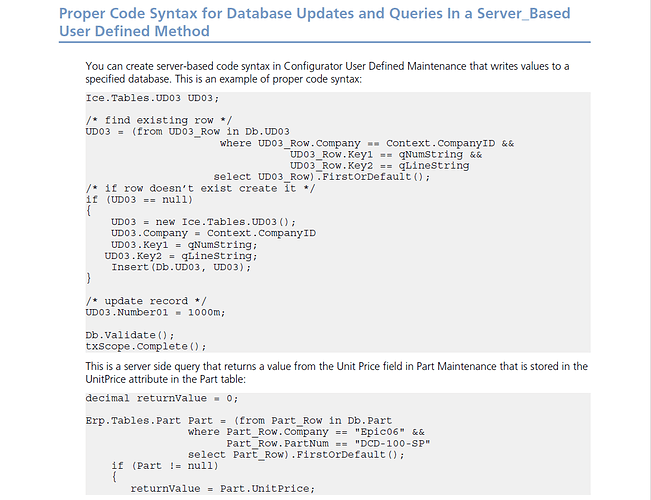Image resolution: width=651 pixels, height=500 pixels.
Task: Click the 'Insert(Db.UD03, UD03);' line
Action: [x=181, y=267]
